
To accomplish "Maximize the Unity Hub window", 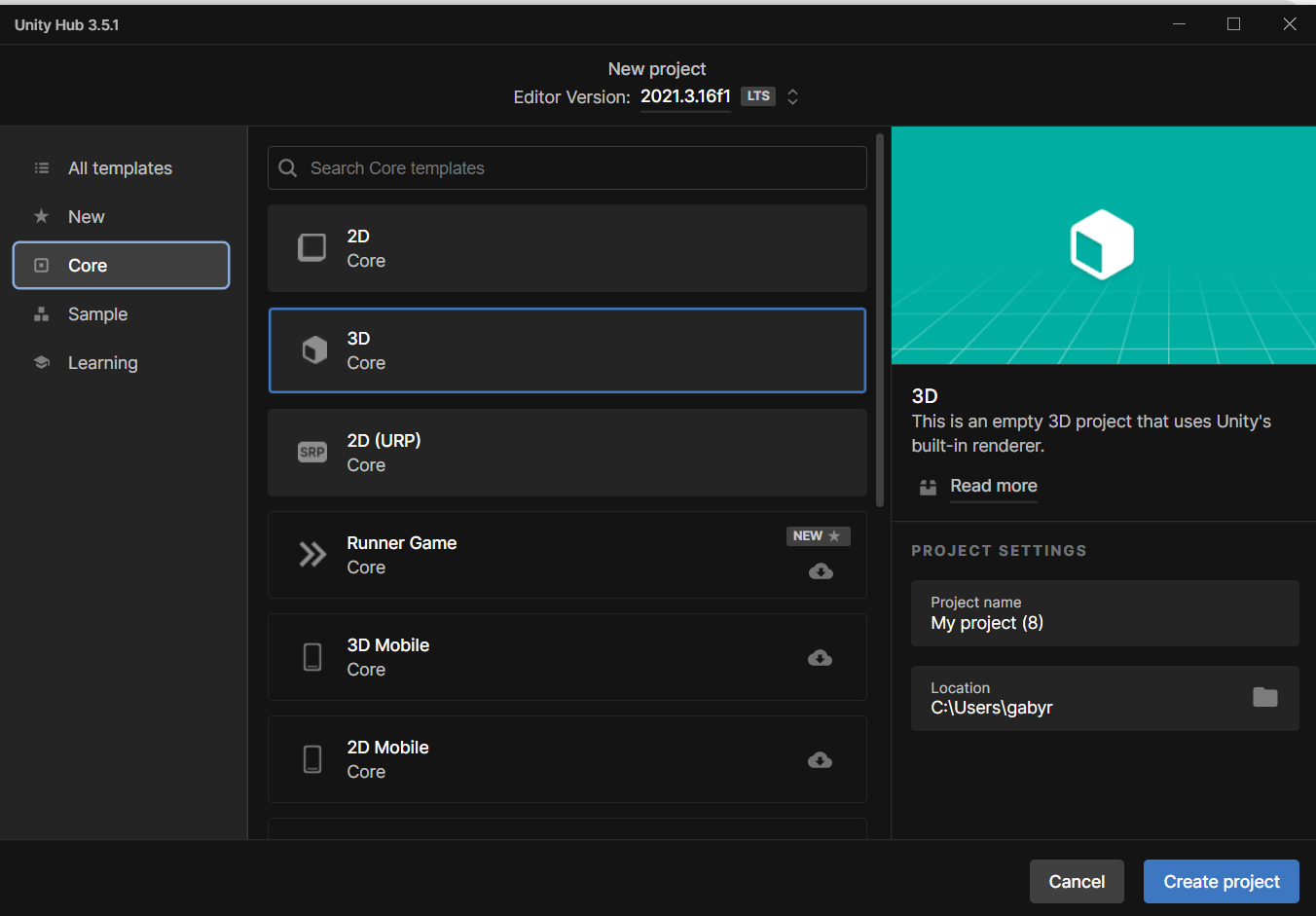I will (x=1233, y=24).
